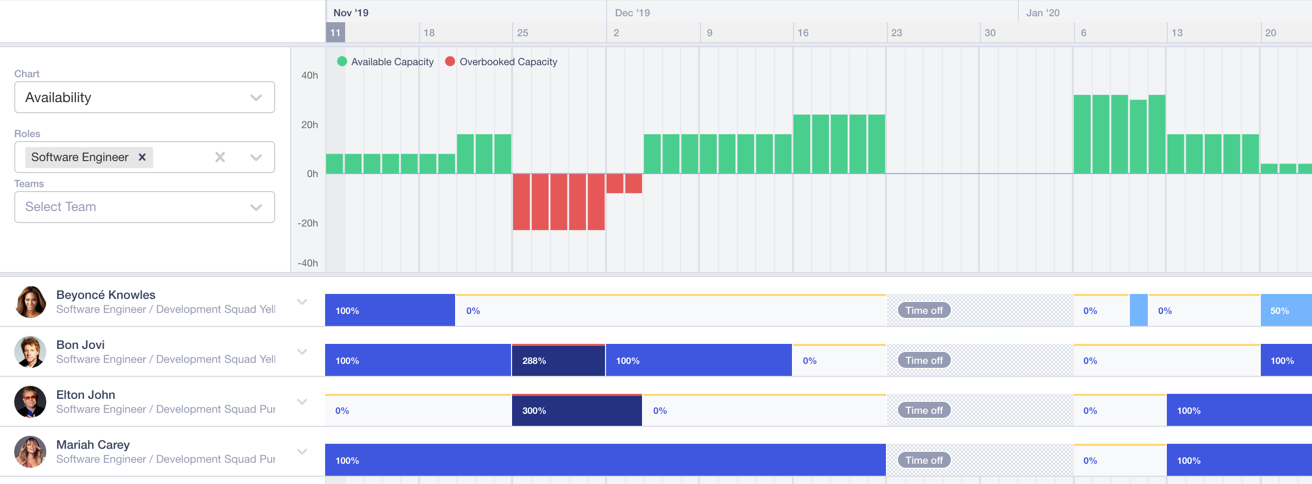Open the Roles dropdown arrow

click(256, 157)
